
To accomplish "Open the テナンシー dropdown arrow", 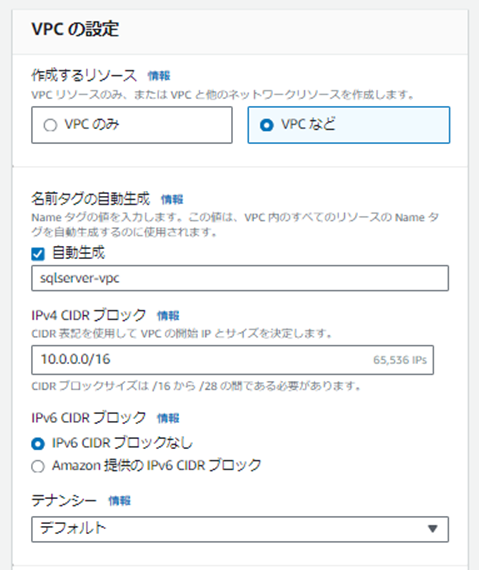I will [x=432, y=529].
